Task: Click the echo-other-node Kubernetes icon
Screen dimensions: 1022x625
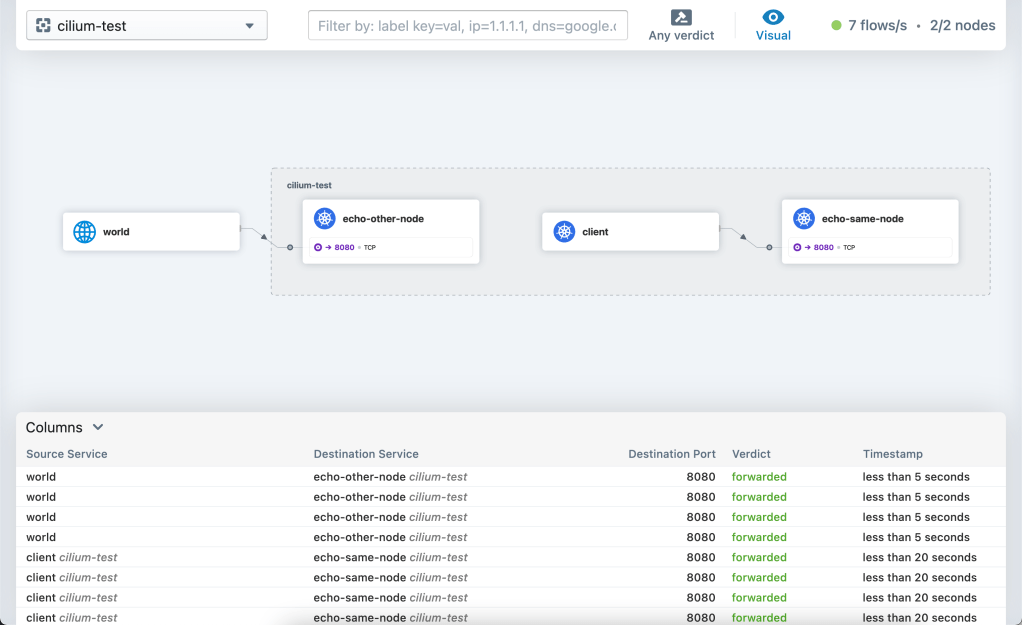Action: click(324, 219)
